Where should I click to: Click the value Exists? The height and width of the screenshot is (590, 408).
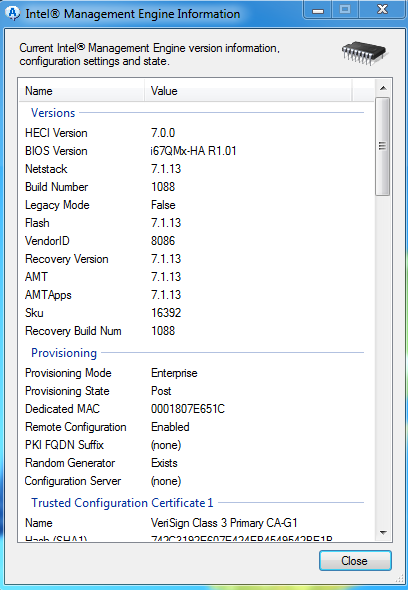164,463
